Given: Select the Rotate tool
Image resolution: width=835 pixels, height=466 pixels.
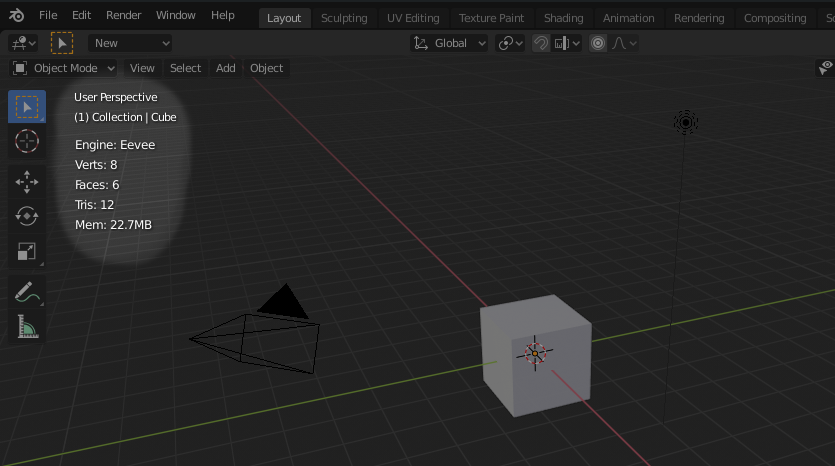Looking at the screenshot, I should (27, 216).
